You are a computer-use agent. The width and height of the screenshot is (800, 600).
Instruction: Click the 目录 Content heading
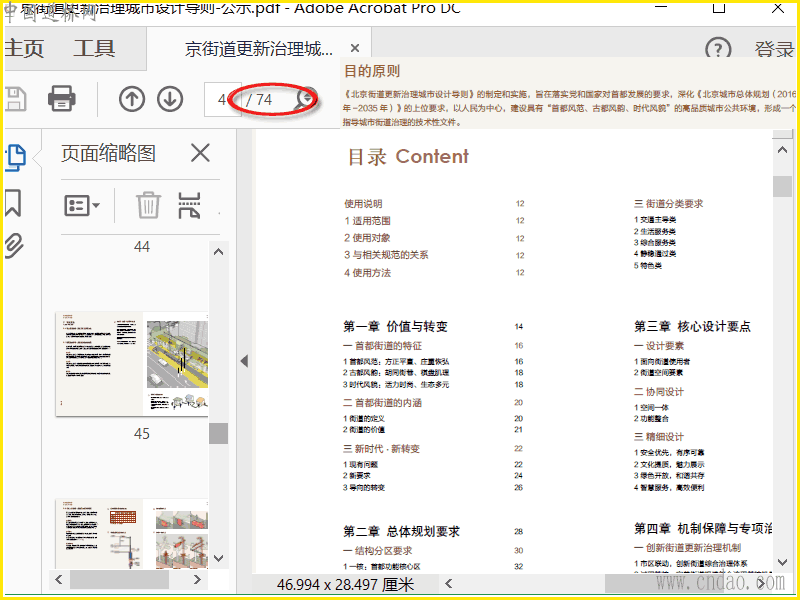click(x=408, y=157)
